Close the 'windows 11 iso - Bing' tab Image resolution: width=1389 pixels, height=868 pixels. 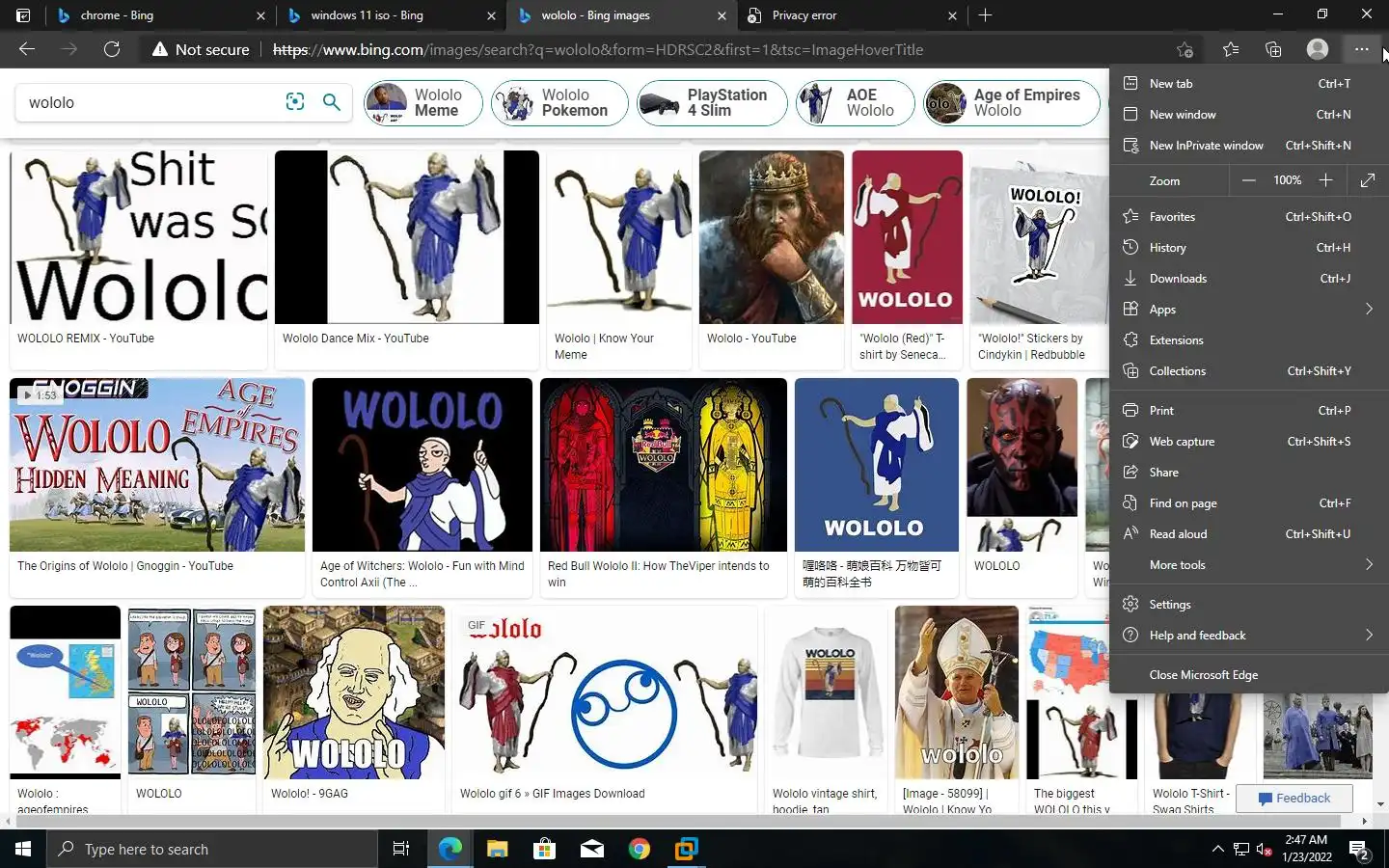[491, 15]
